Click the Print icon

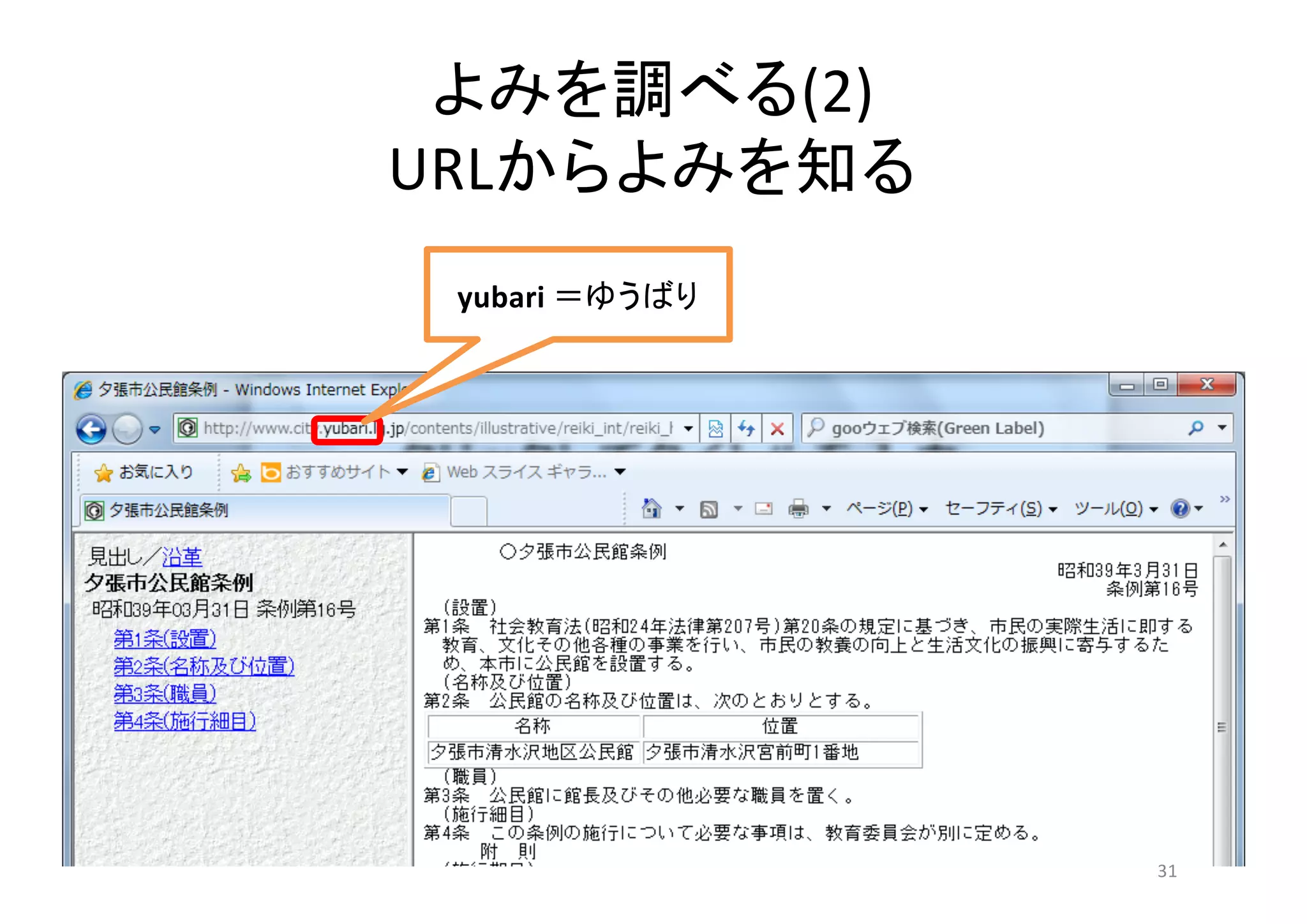pyautogui.click(x=798, y=509)
